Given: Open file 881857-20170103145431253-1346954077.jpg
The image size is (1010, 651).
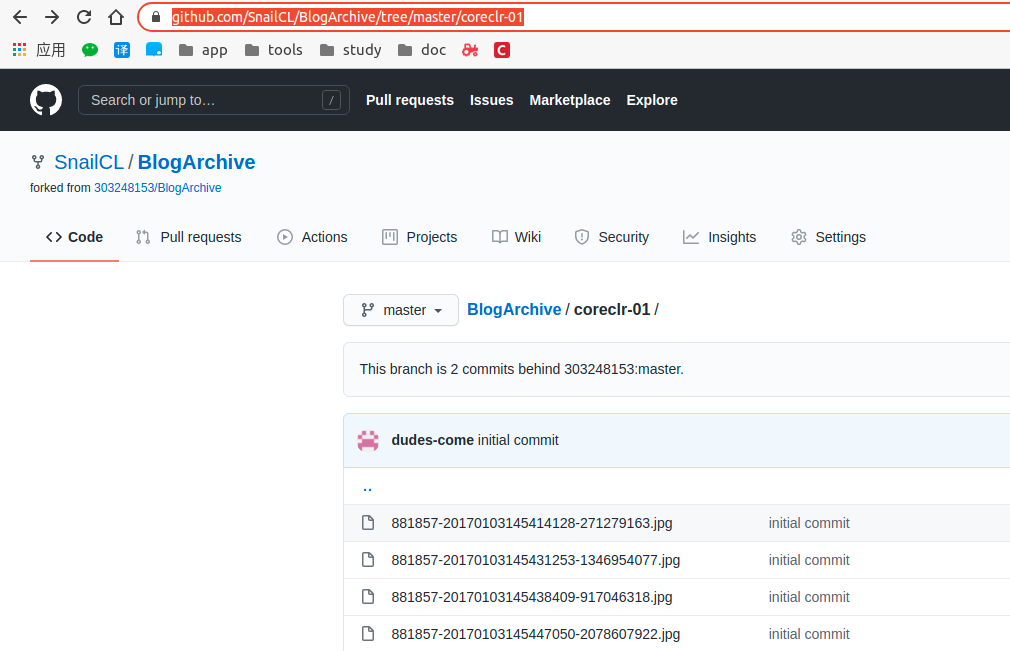Looking at the screenshot, I should tap(535, 560).
